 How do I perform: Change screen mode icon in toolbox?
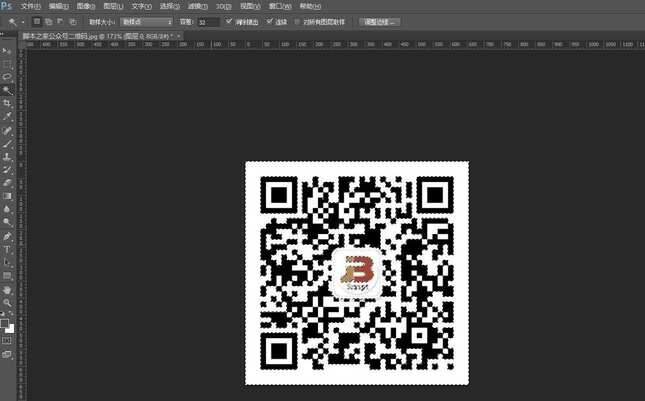coord(7,354)
